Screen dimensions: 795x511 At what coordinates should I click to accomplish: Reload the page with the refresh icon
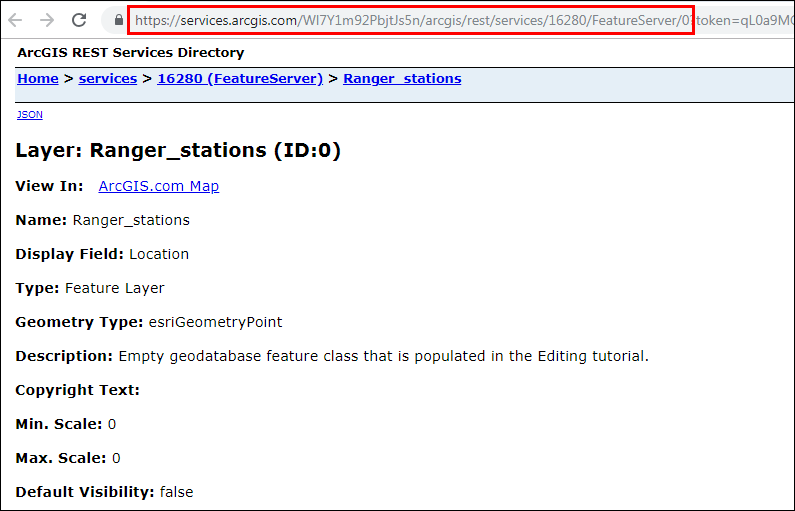tap(79, 20)
